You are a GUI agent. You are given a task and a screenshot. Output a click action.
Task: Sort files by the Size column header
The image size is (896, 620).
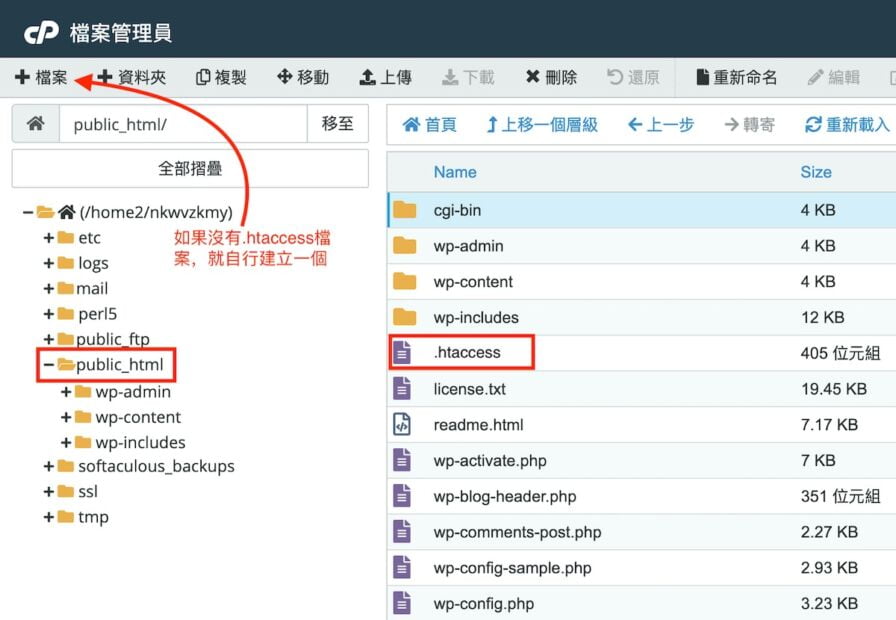pyautogui.click(x=816, y=172)
